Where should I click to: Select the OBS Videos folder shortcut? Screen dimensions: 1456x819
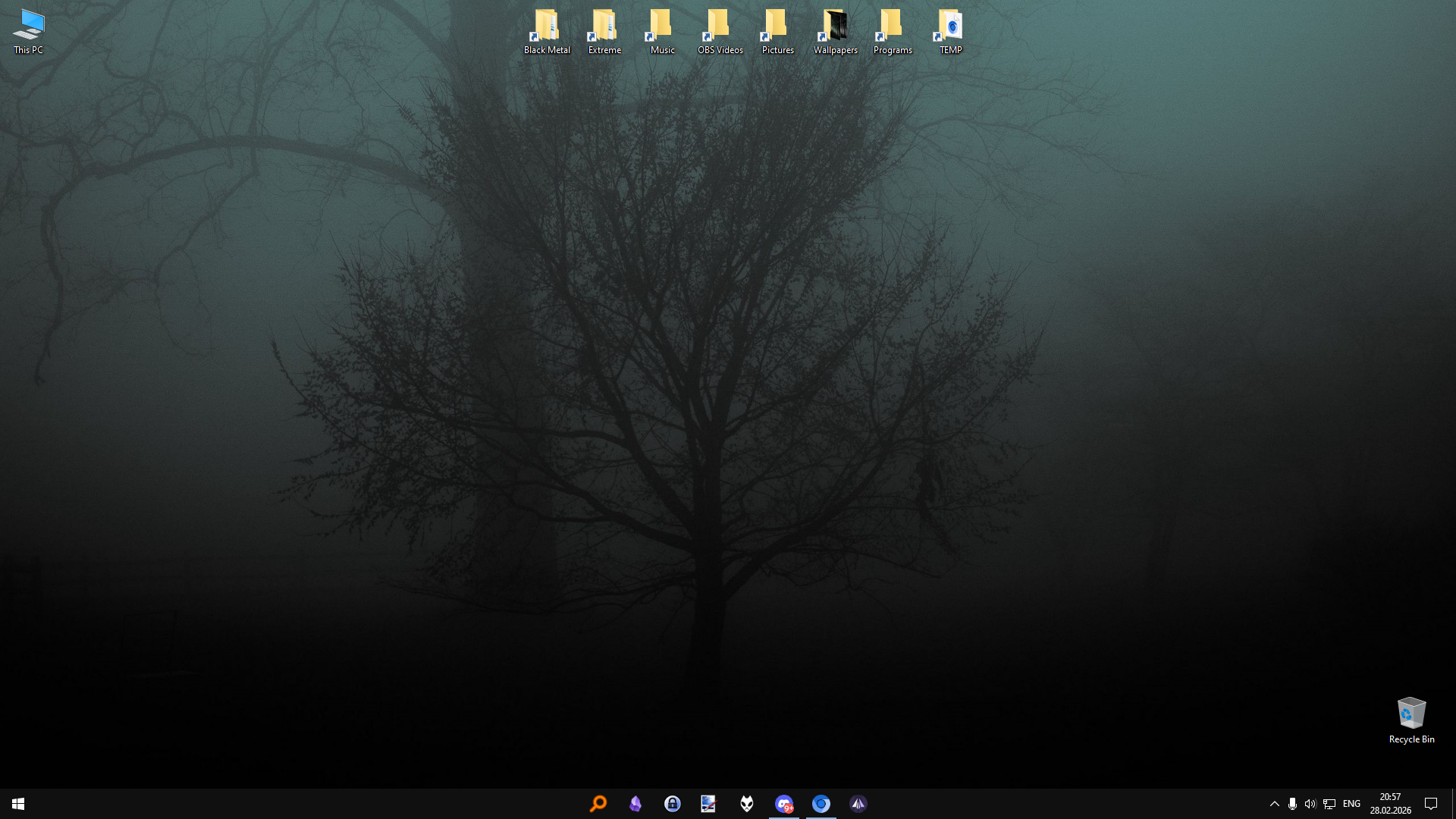tap(720, 32)
